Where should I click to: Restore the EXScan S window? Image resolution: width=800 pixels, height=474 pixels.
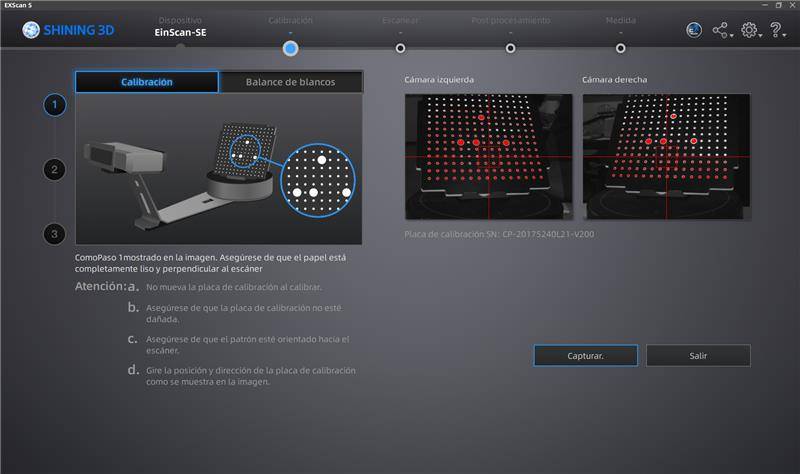tap(779, 5)
